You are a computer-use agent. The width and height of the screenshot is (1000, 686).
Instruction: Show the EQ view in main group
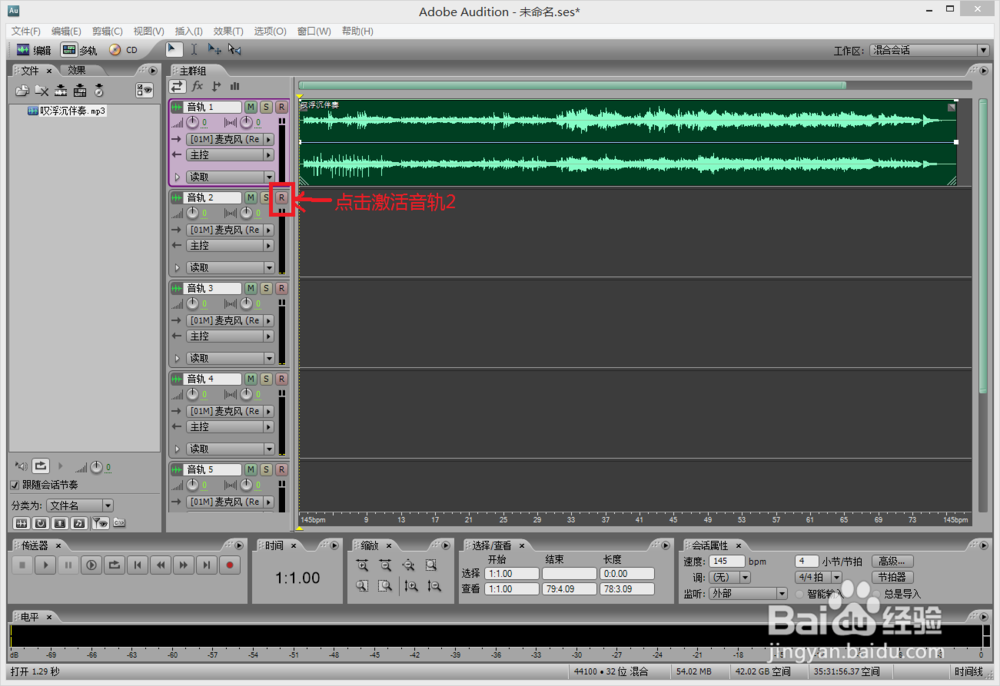(235, 86)
